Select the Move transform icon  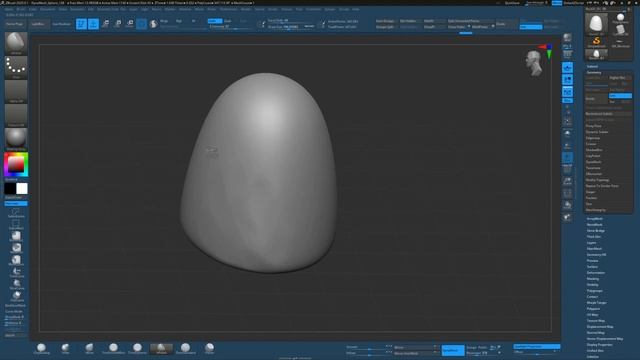coord(105,24)
